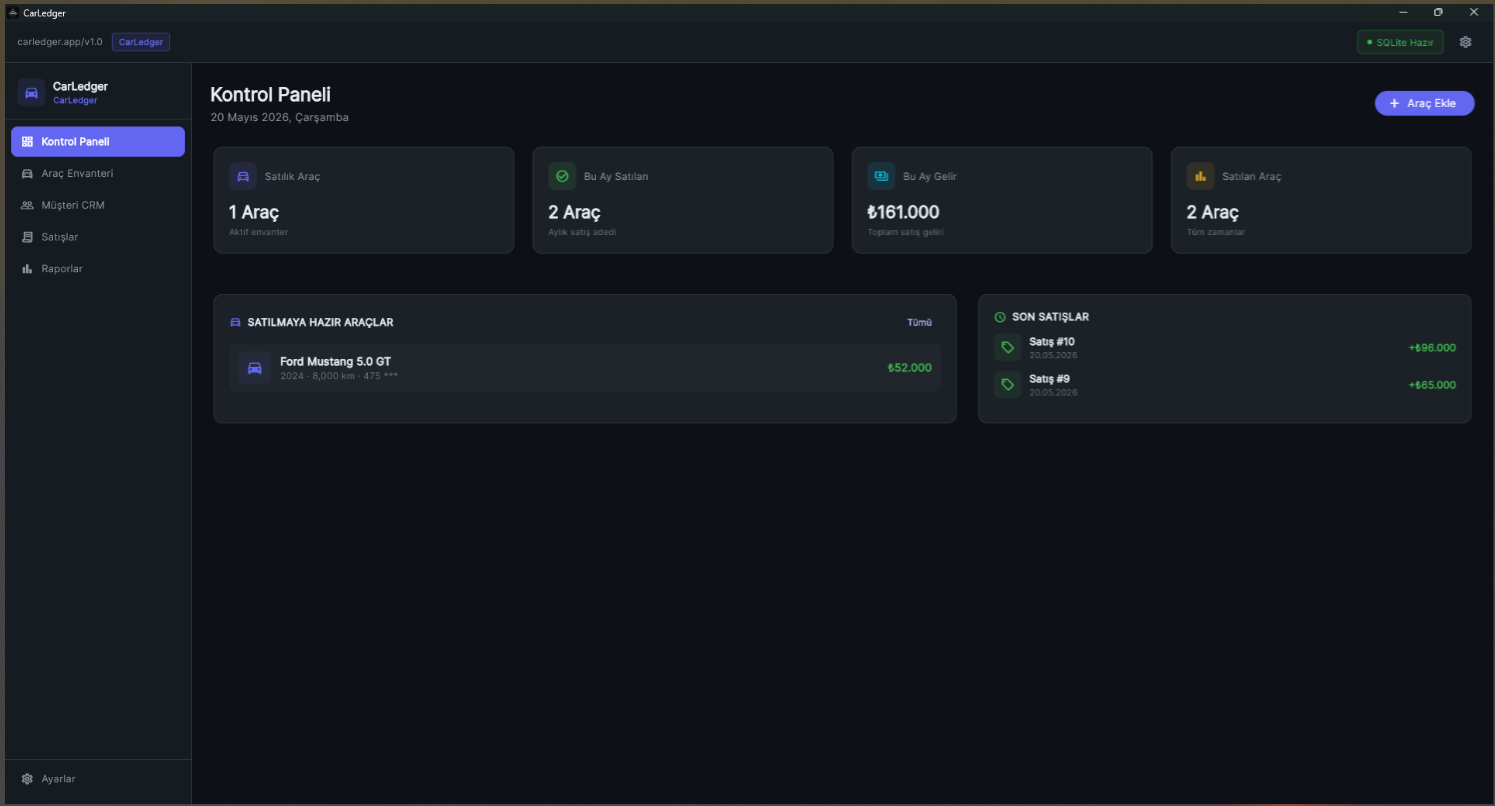Go to Araç Envanteri section
1495x806 pixels.
(x=98, y=174)
